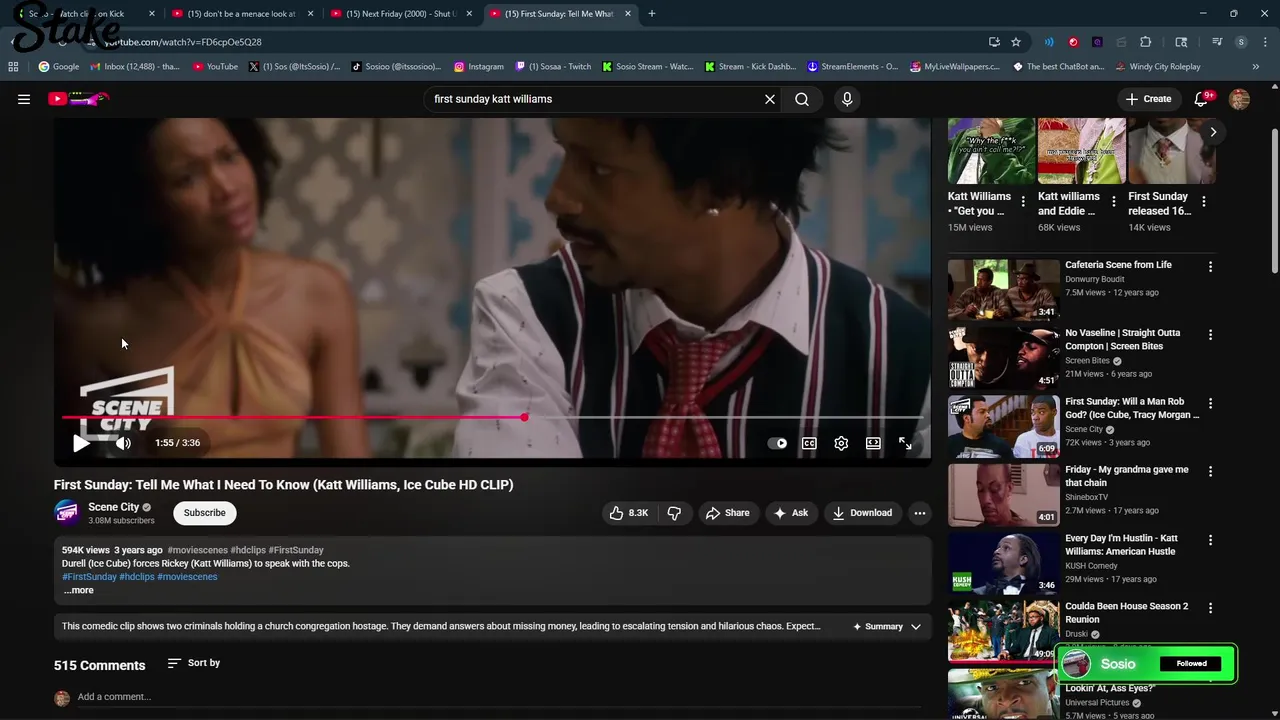This screenshot has width=1280, height=720.
Task: Expand the AI Summary chevron
Action: point(915,627)
